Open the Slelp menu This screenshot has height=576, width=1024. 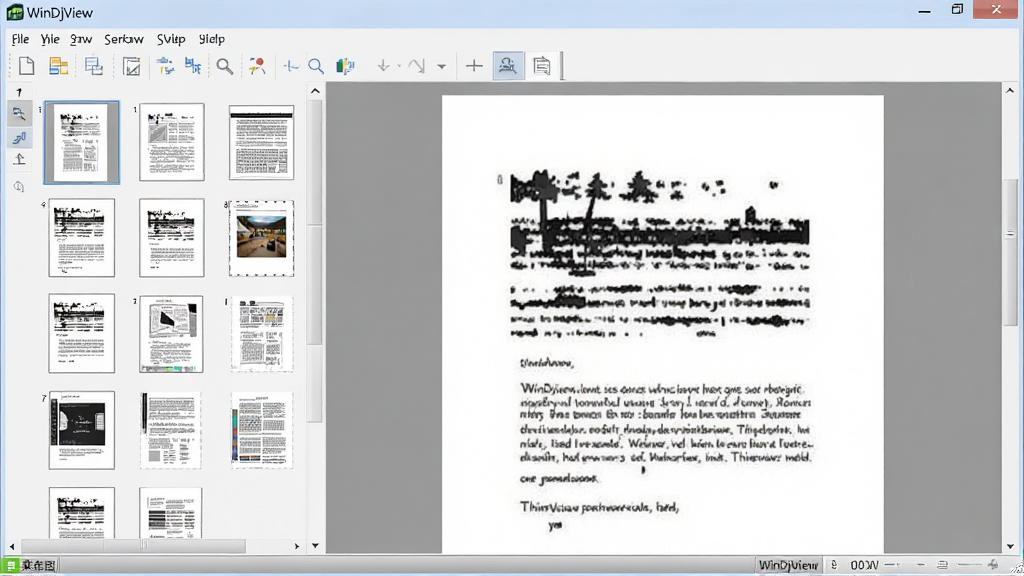212,39
